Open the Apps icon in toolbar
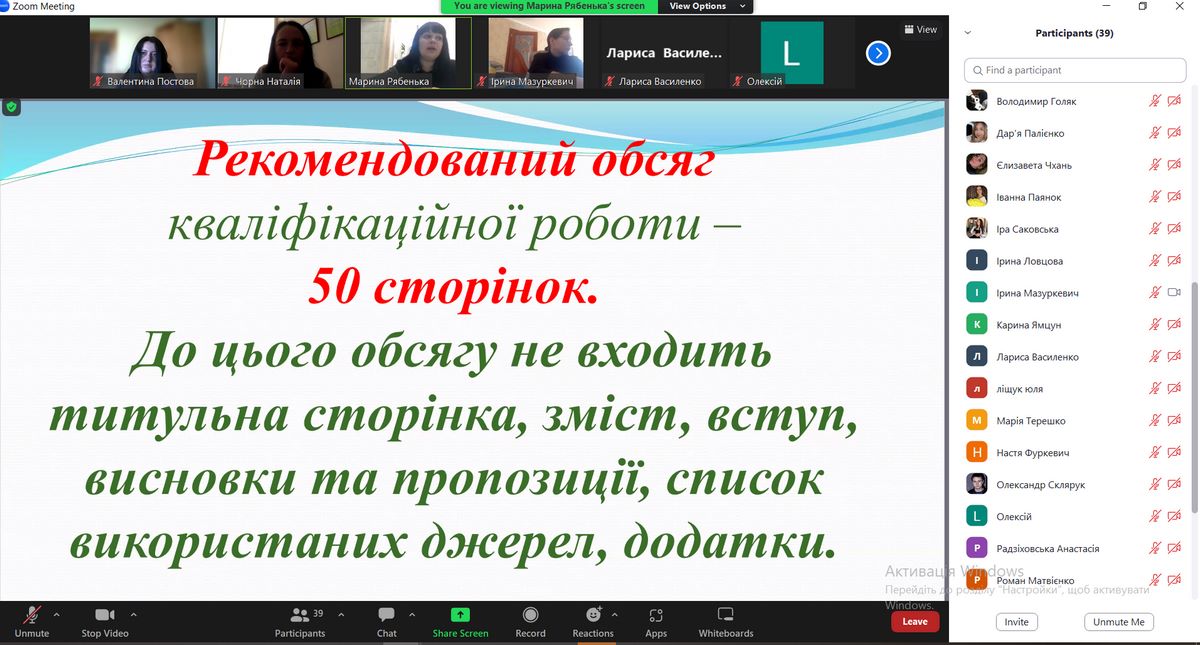 656,615
